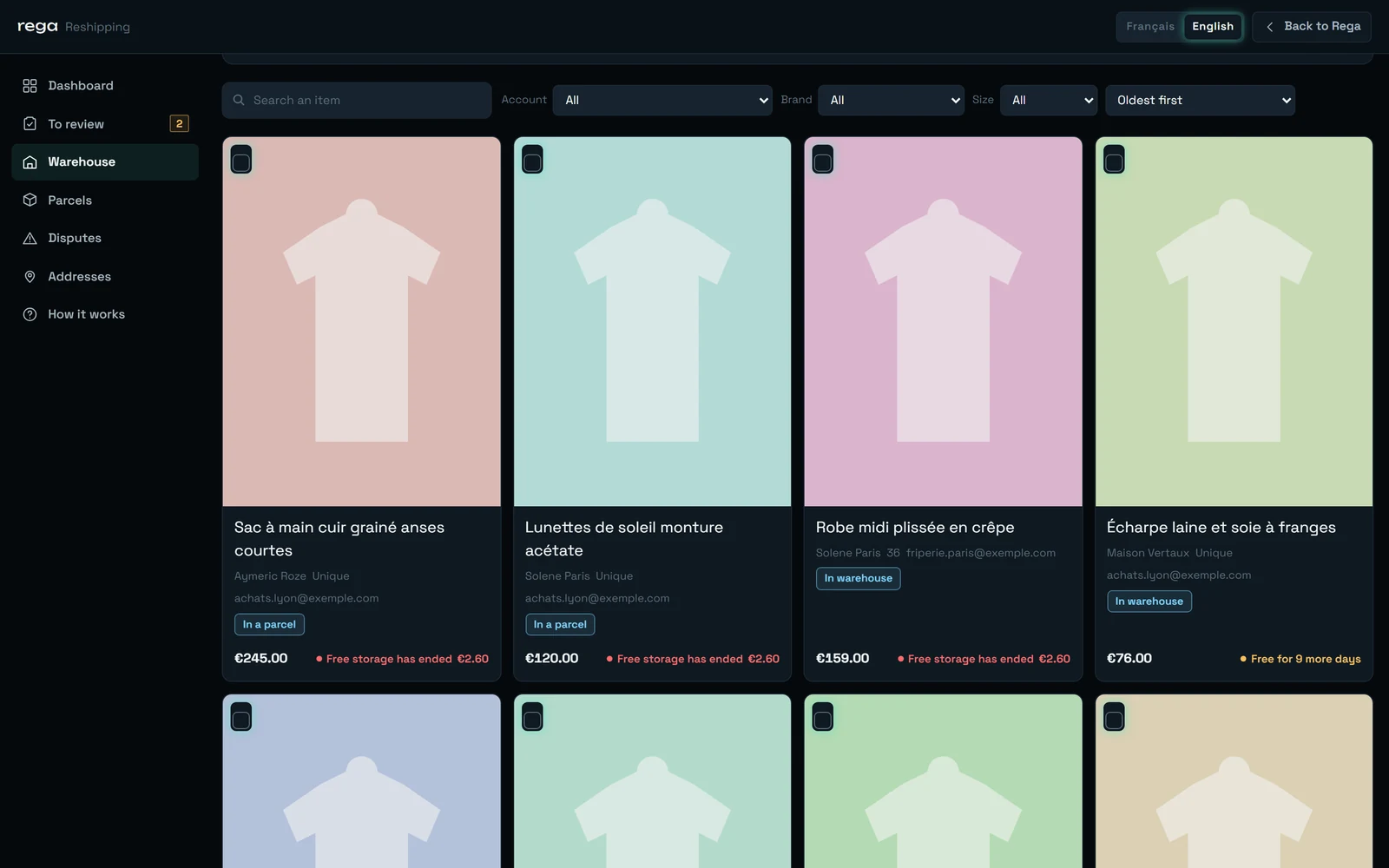Open the Dashboard grid icon
Image resolution: width=1389 pixels, height=868 pixels.
pos(30,86)
